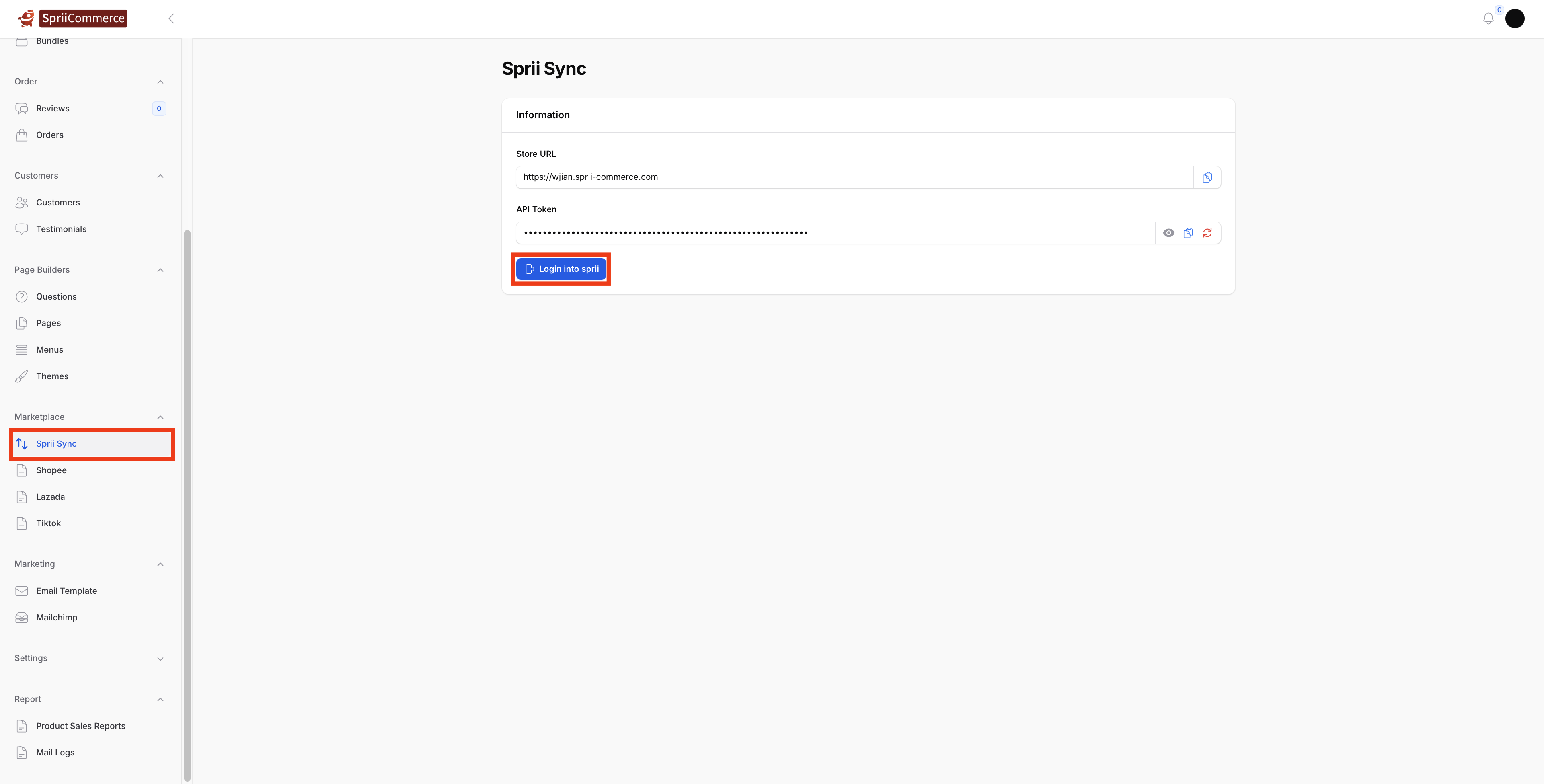Expand the Settings section
The width and height of the screenshot is (1544, 784).
tap(160, 659)
